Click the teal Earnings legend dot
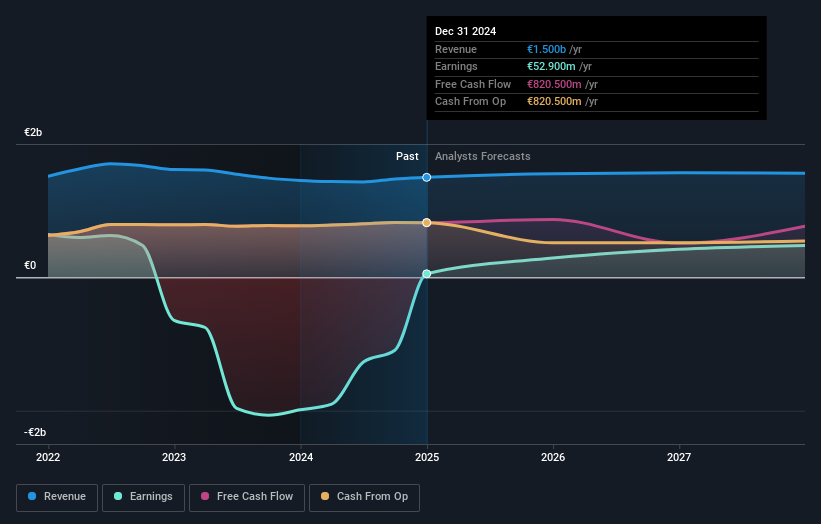Screen dimensions: 821x524 coord(118,496)
